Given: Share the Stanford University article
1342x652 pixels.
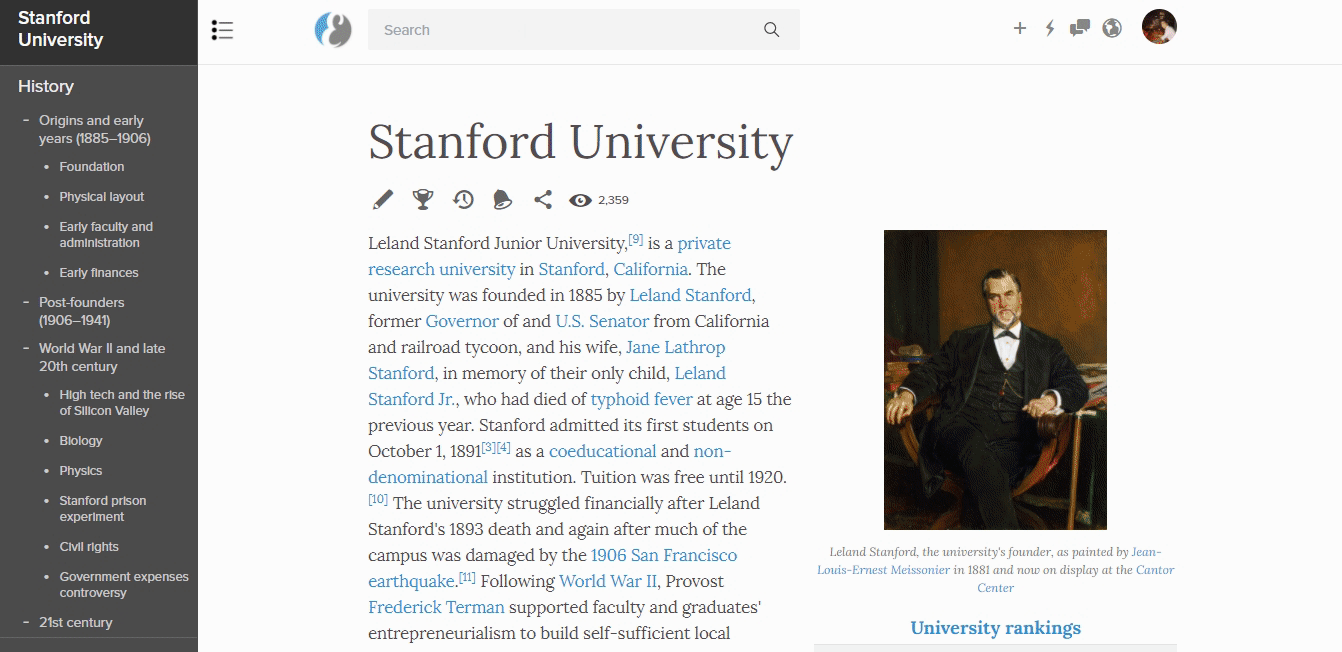Looking at the screenshot, I should [x=543, y=200].
